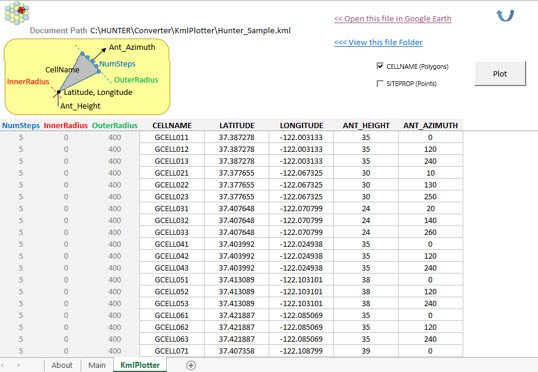Click azimuth 130 in GCELL022 row
538x372 pixels.
click(430, 185)
